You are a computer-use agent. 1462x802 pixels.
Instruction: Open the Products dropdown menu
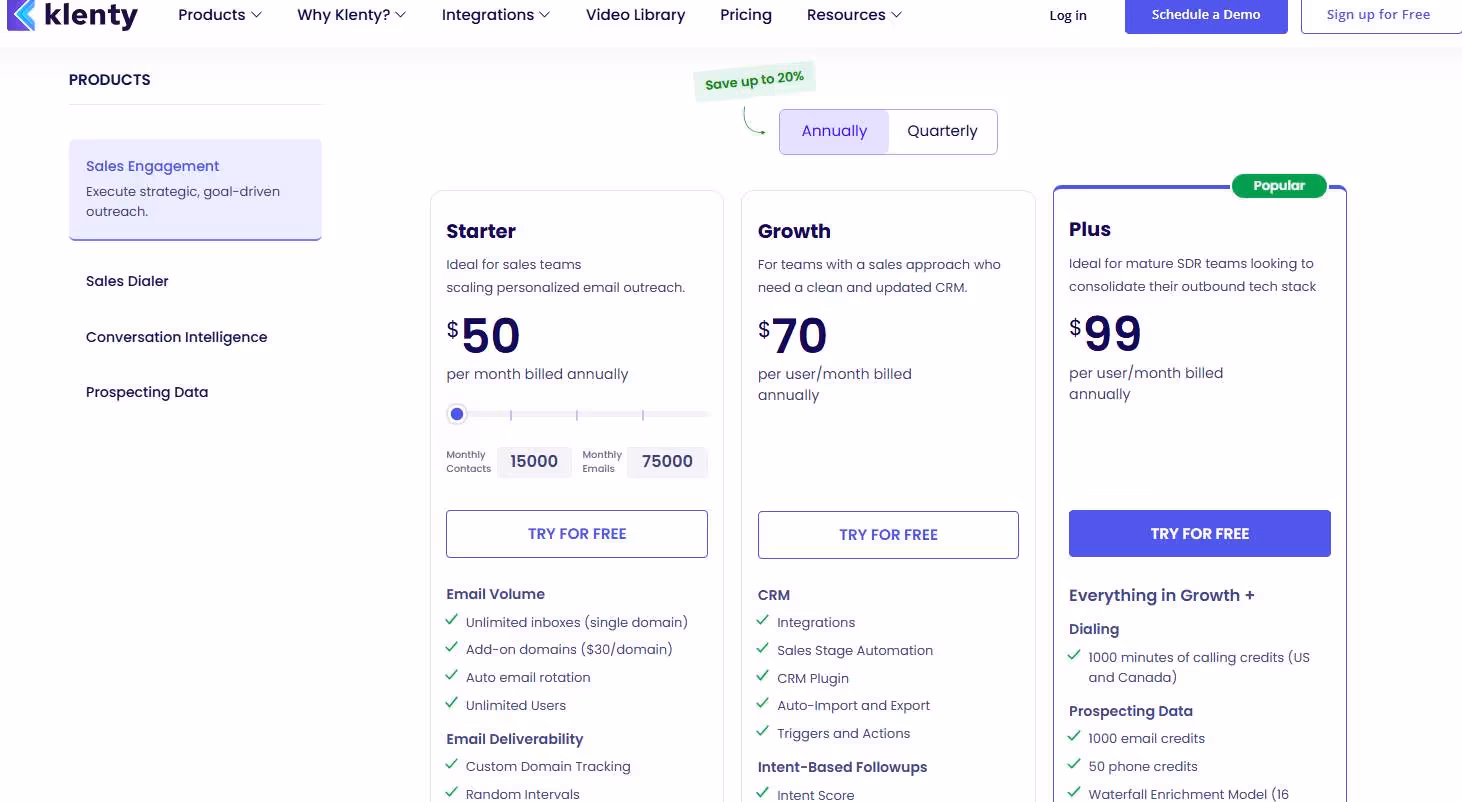(220, 15)
